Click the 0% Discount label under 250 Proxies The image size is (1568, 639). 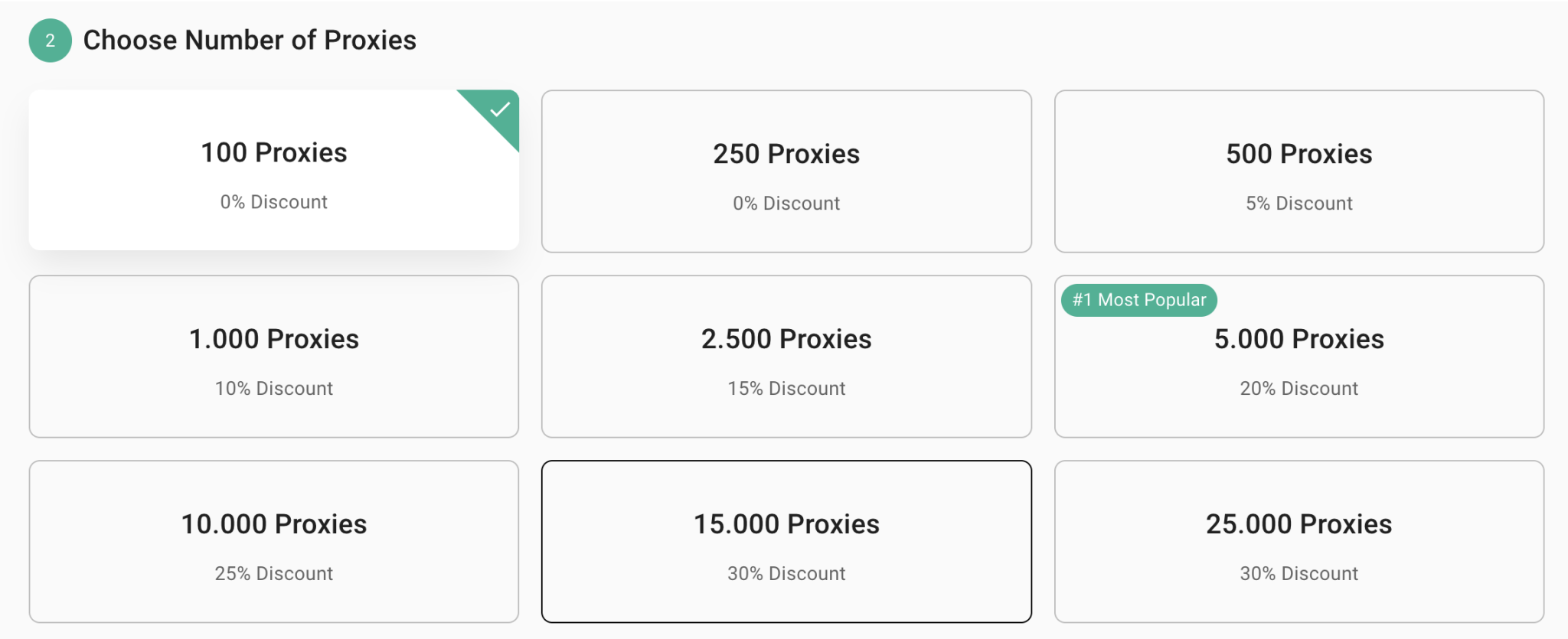tap(786, 203)
